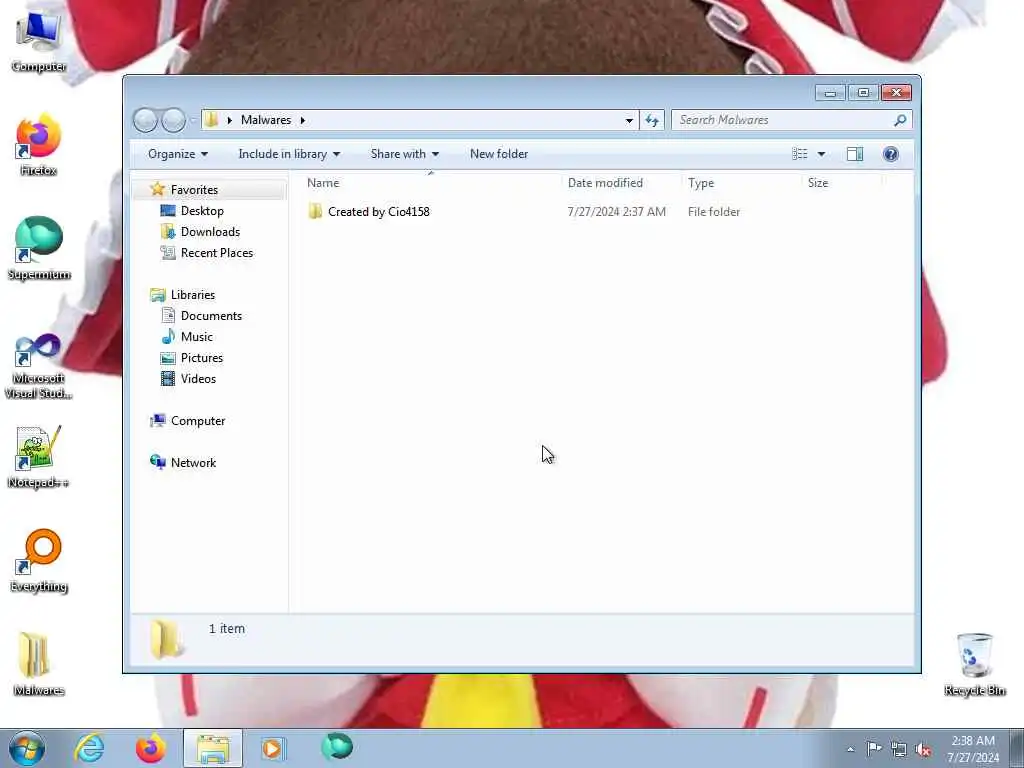The height and width of the screenshot is (768, 1024).
Task: Open Downloads in the navigation pane
Action: (x=210, y=232)
